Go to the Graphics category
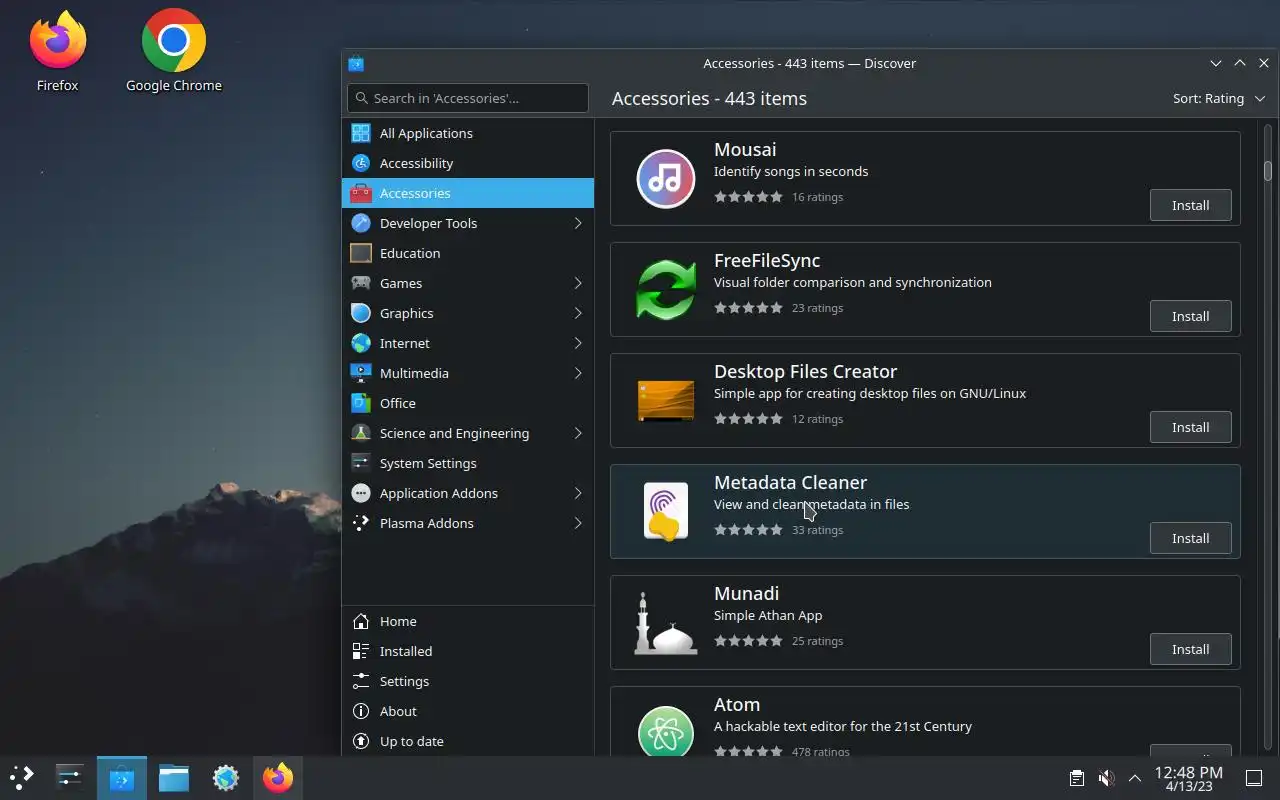The width and height of the screenshot is (1280, 800). (x=468, y=313)
